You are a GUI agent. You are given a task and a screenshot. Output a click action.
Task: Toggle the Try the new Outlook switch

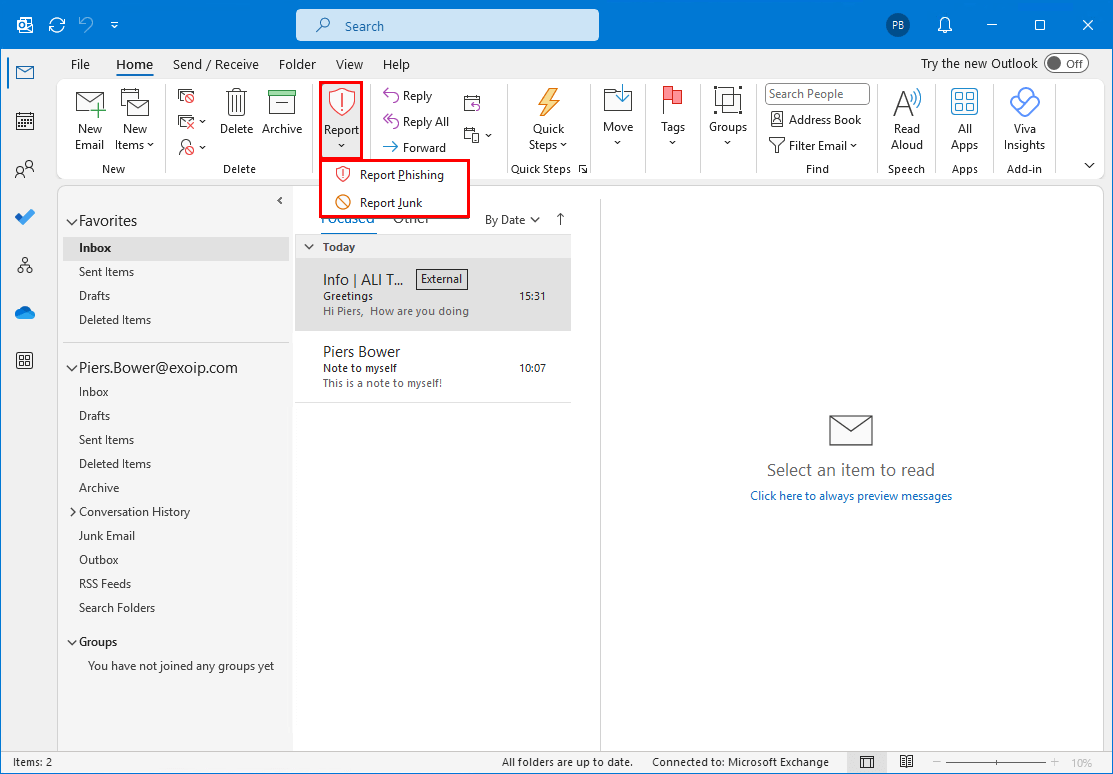point(1066,64)
